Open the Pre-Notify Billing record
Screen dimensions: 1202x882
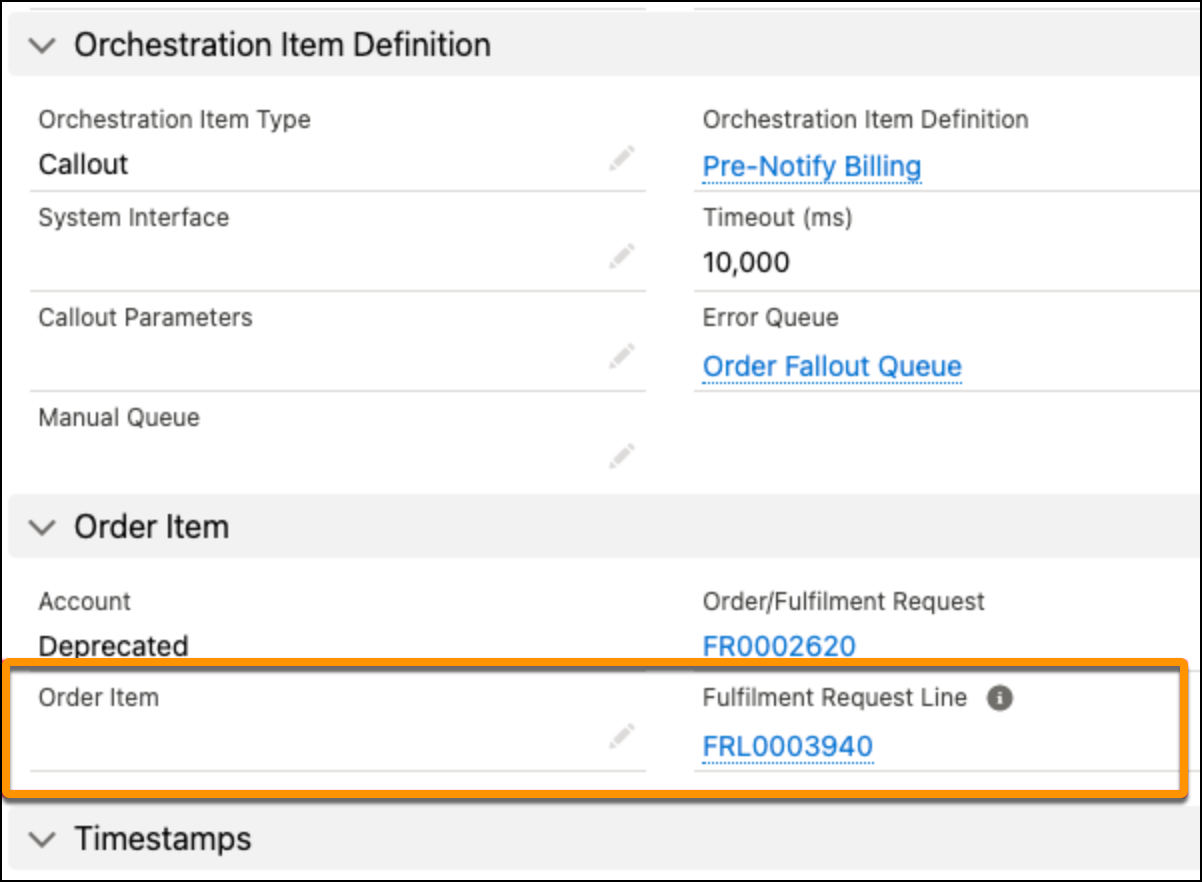[812, 167]
